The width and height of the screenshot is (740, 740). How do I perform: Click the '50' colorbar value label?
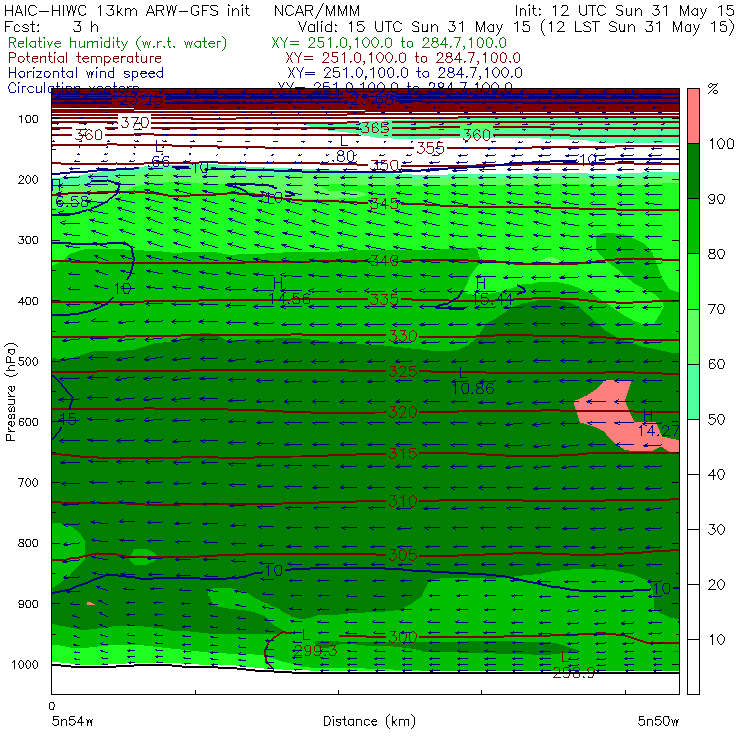716,419
